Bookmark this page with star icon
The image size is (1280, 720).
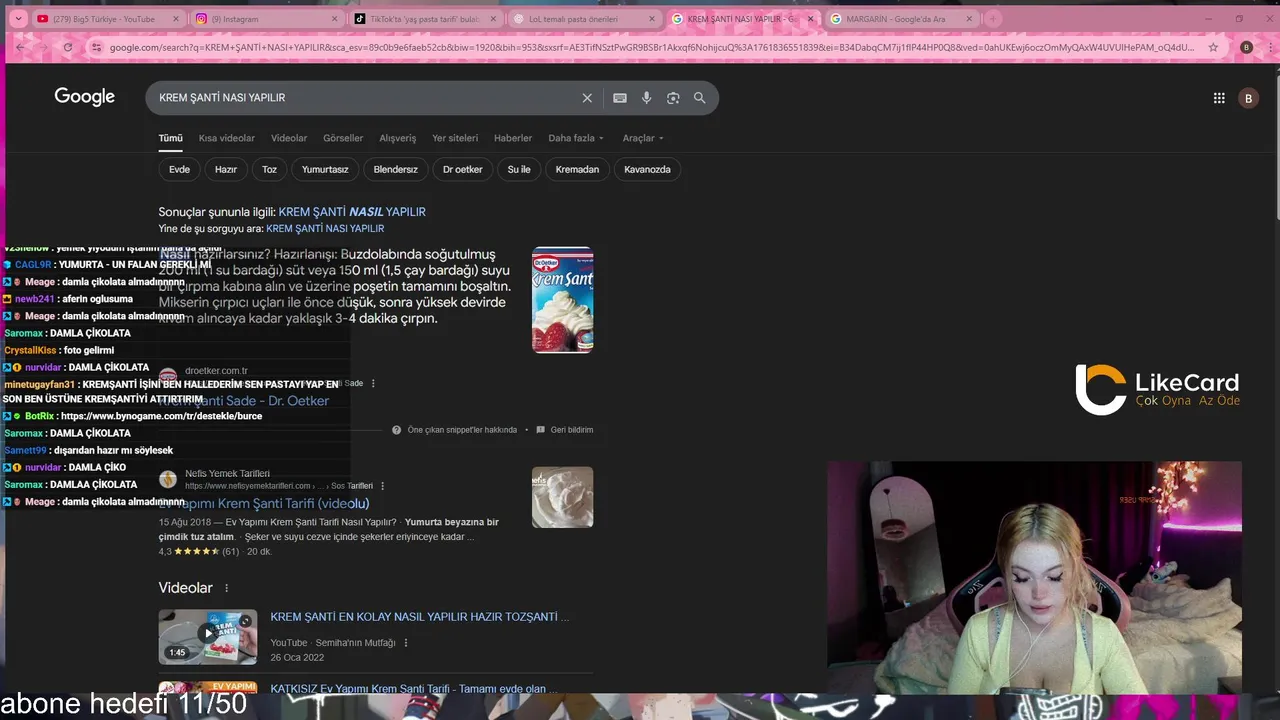click(1213, 47)
